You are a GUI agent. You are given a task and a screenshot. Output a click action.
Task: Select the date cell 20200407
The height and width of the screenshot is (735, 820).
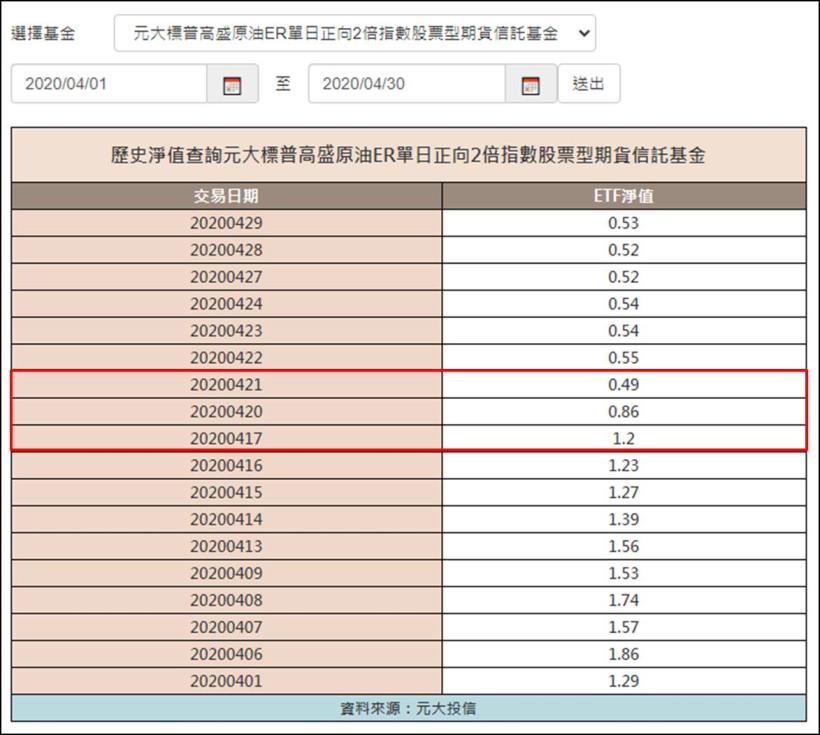click(x=226, y=627)
